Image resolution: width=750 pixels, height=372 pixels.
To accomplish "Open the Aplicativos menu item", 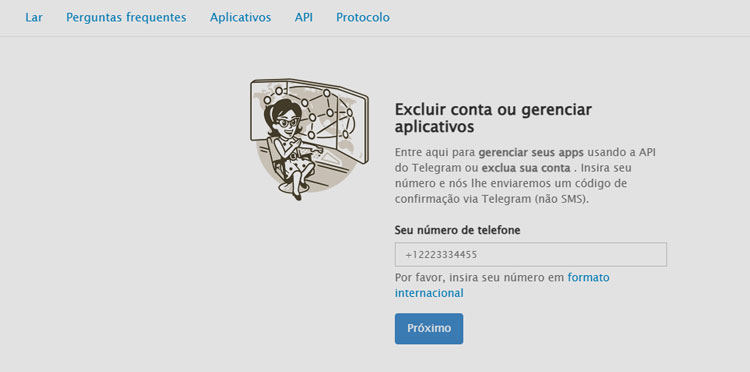I will pyautogui.click(x=241, y=18).
